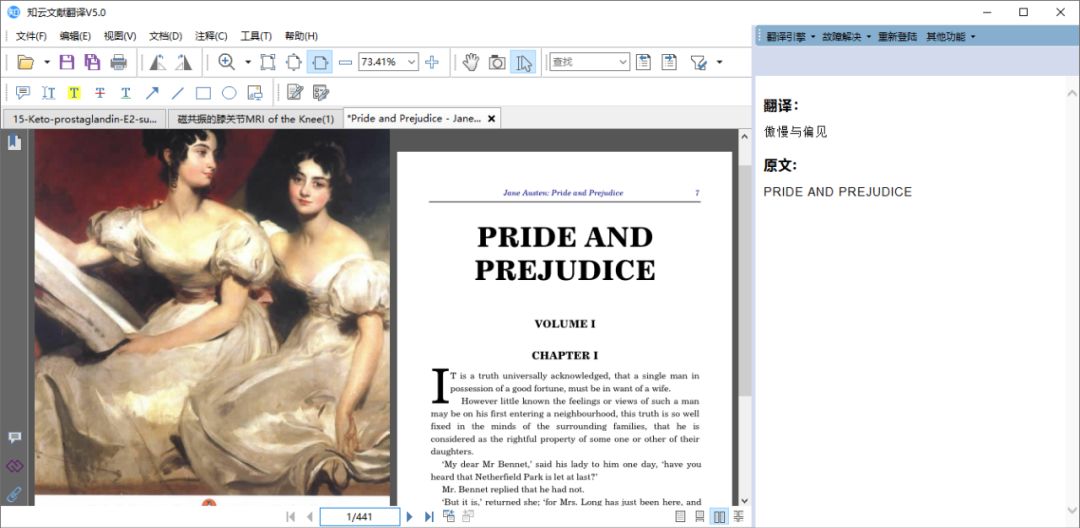1080x528 pixels.
Task: Select the Hand pan tool
Action: (471, 63)
